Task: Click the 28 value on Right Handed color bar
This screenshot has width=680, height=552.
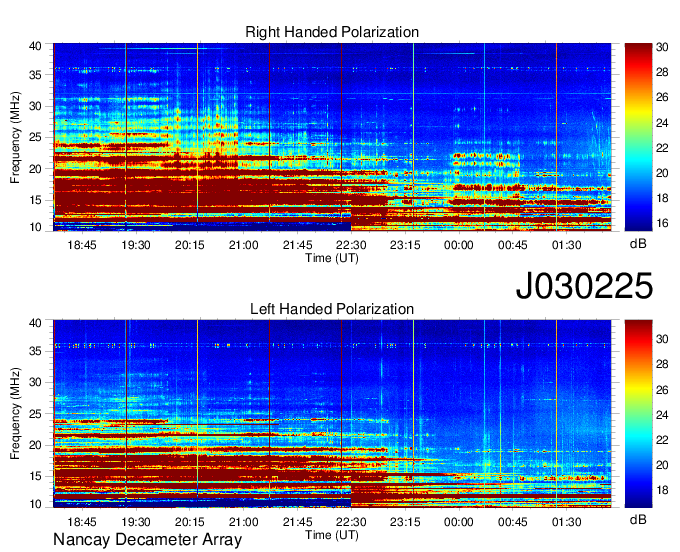Action: point(662,72)
